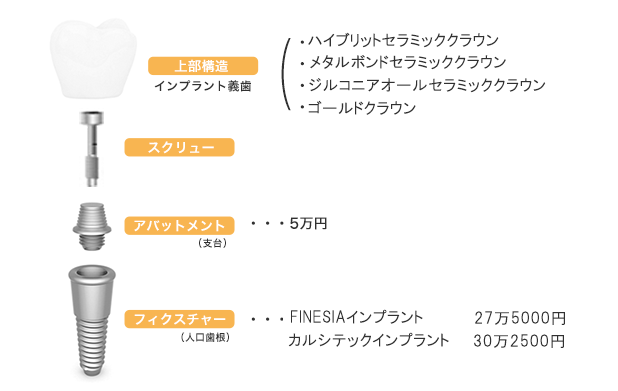Click the orange スクリュー label
This screenshot has width=618, height=391.
(180, 147)
